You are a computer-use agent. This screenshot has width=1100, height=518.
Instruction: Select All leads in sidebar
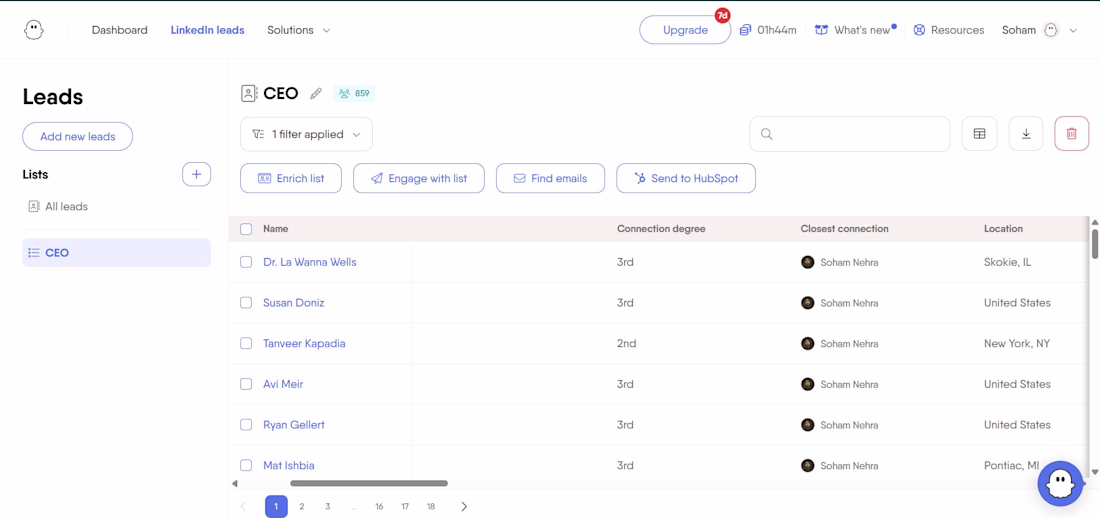(x=58, y=206)
